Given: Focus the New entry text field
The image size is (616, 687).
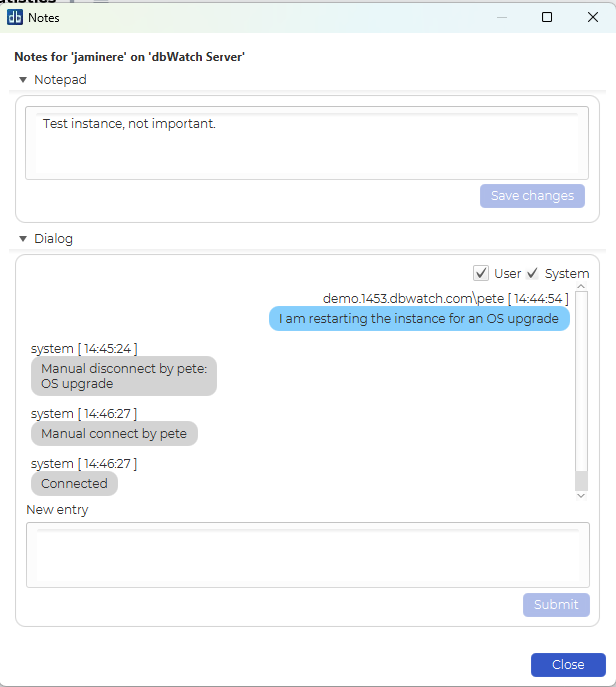Looking at the screenshot, I should click(x=307, y=555).
